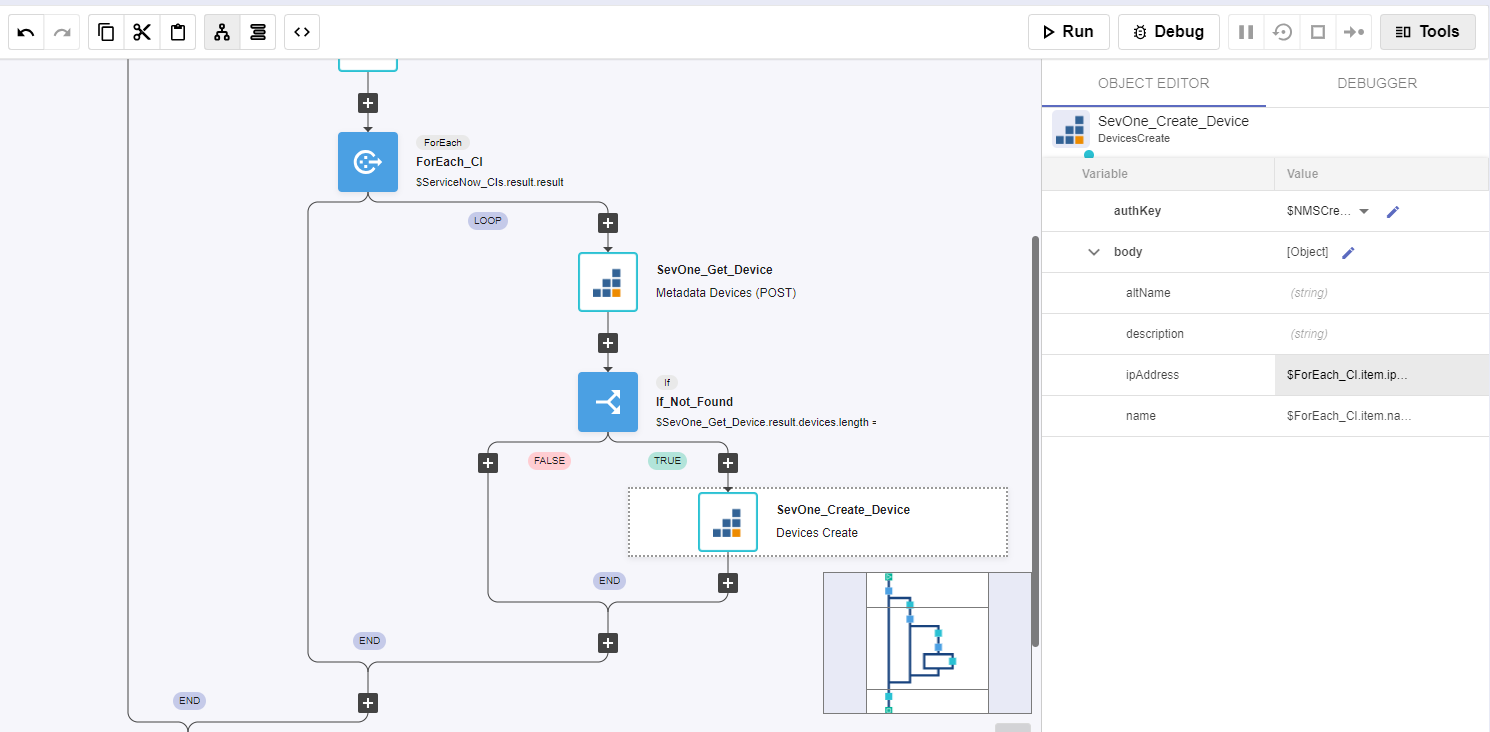Select the SevOne_Get_Device block icon
The height and width of the screenshot is (732, 1490).
608,282
